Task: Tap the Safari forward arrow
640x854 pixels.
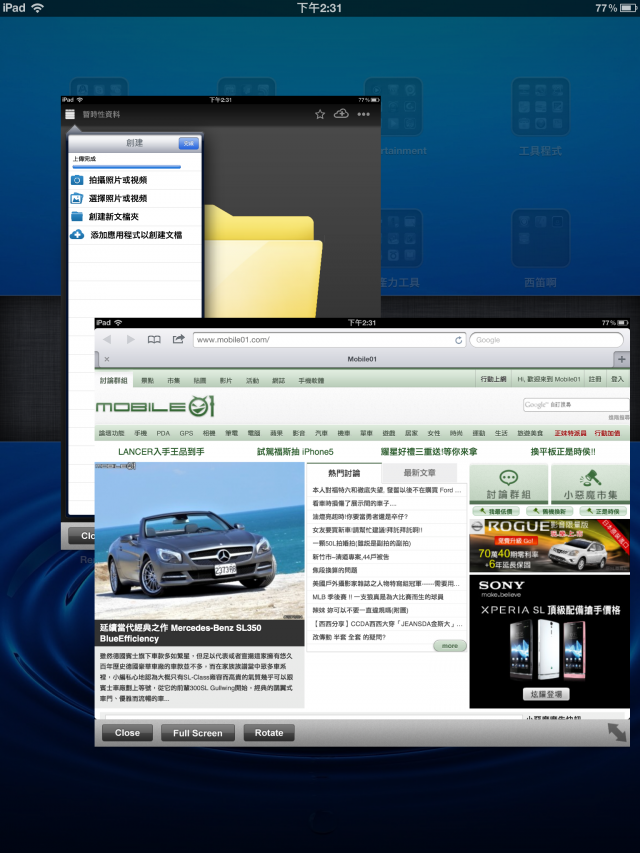Action: 130,339
